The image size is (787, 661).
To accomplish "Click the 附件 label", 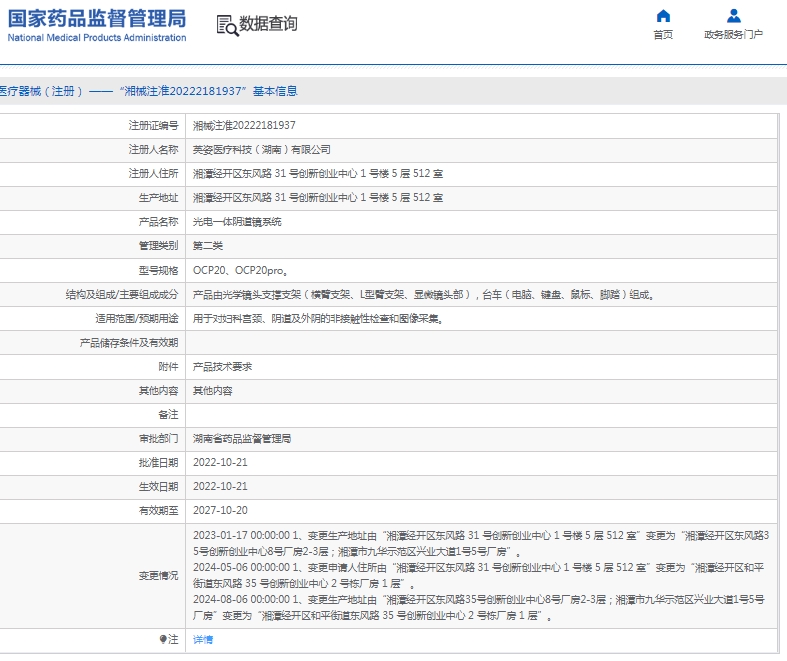I will 168,367.
